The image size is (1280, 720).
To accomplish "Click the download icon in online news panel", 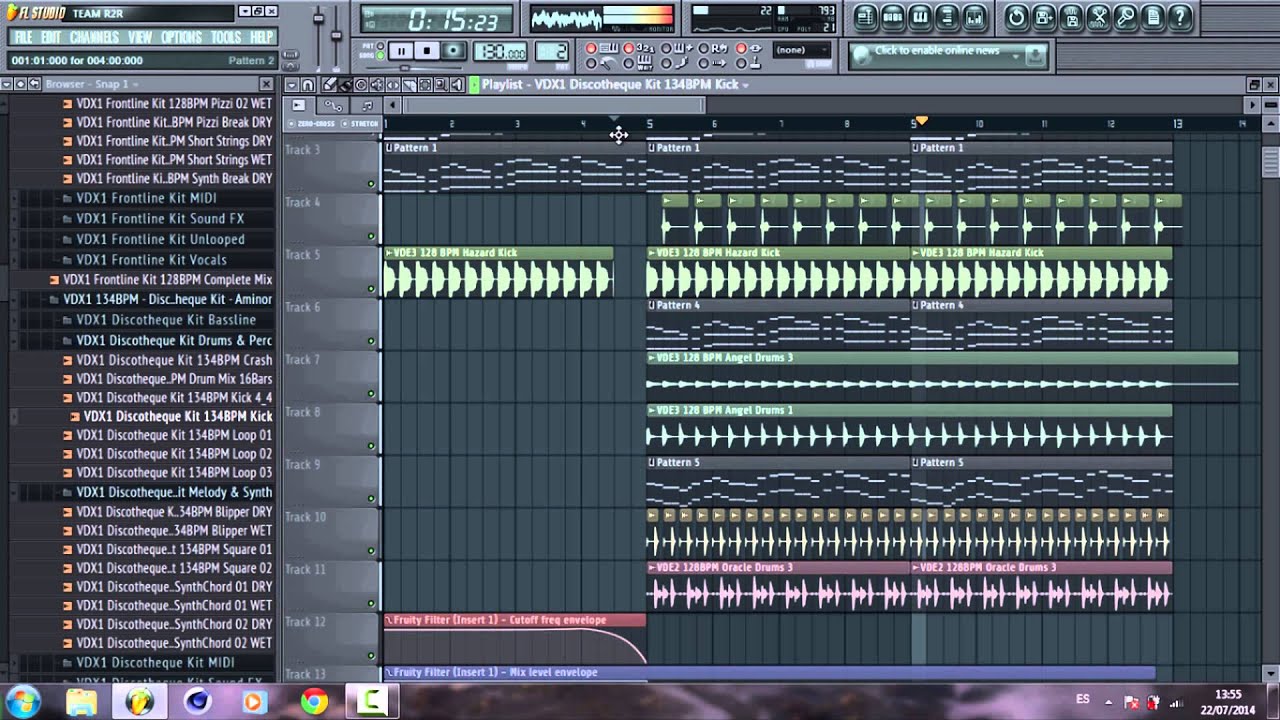I will (x=1035, y=55).
